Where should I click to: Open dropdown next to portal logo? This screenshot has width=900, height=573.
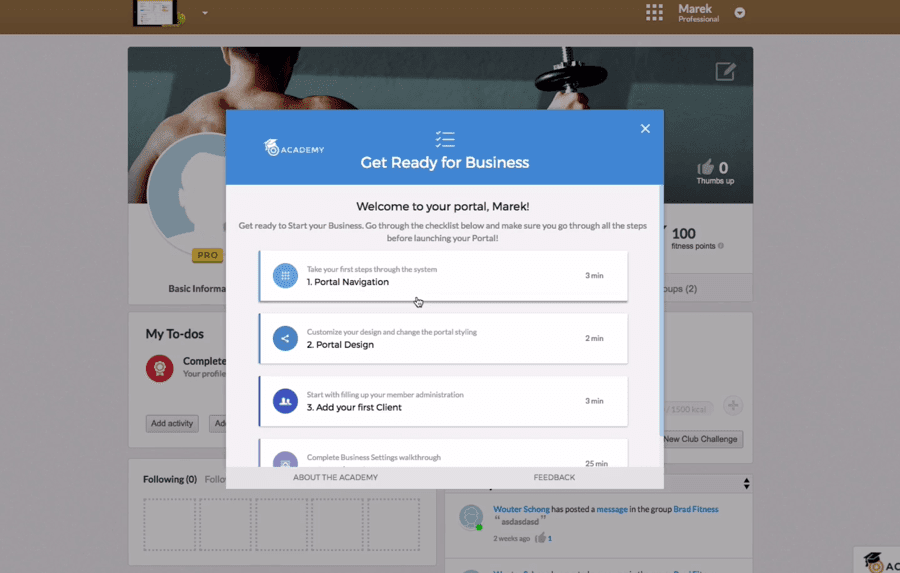point(205,13)
